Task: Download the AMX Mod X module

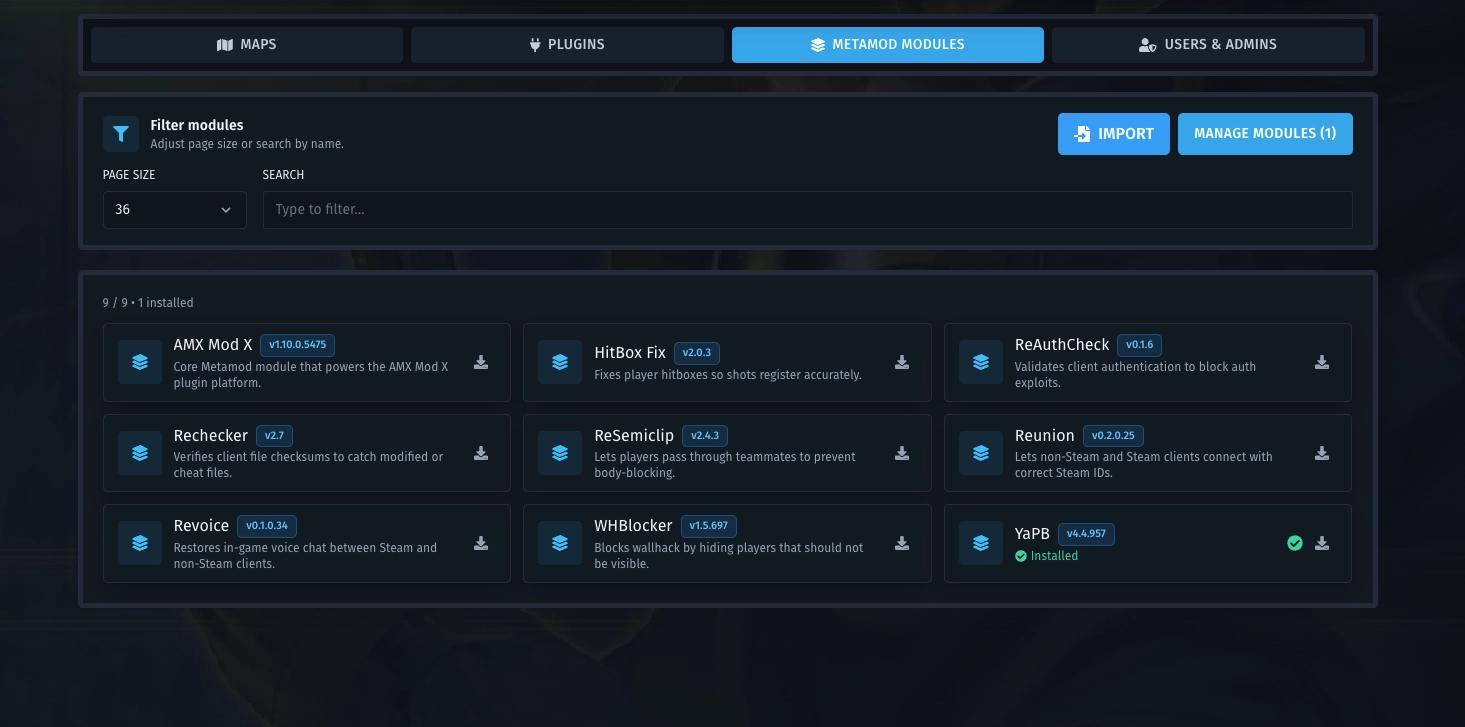Action: coord(481,362)
